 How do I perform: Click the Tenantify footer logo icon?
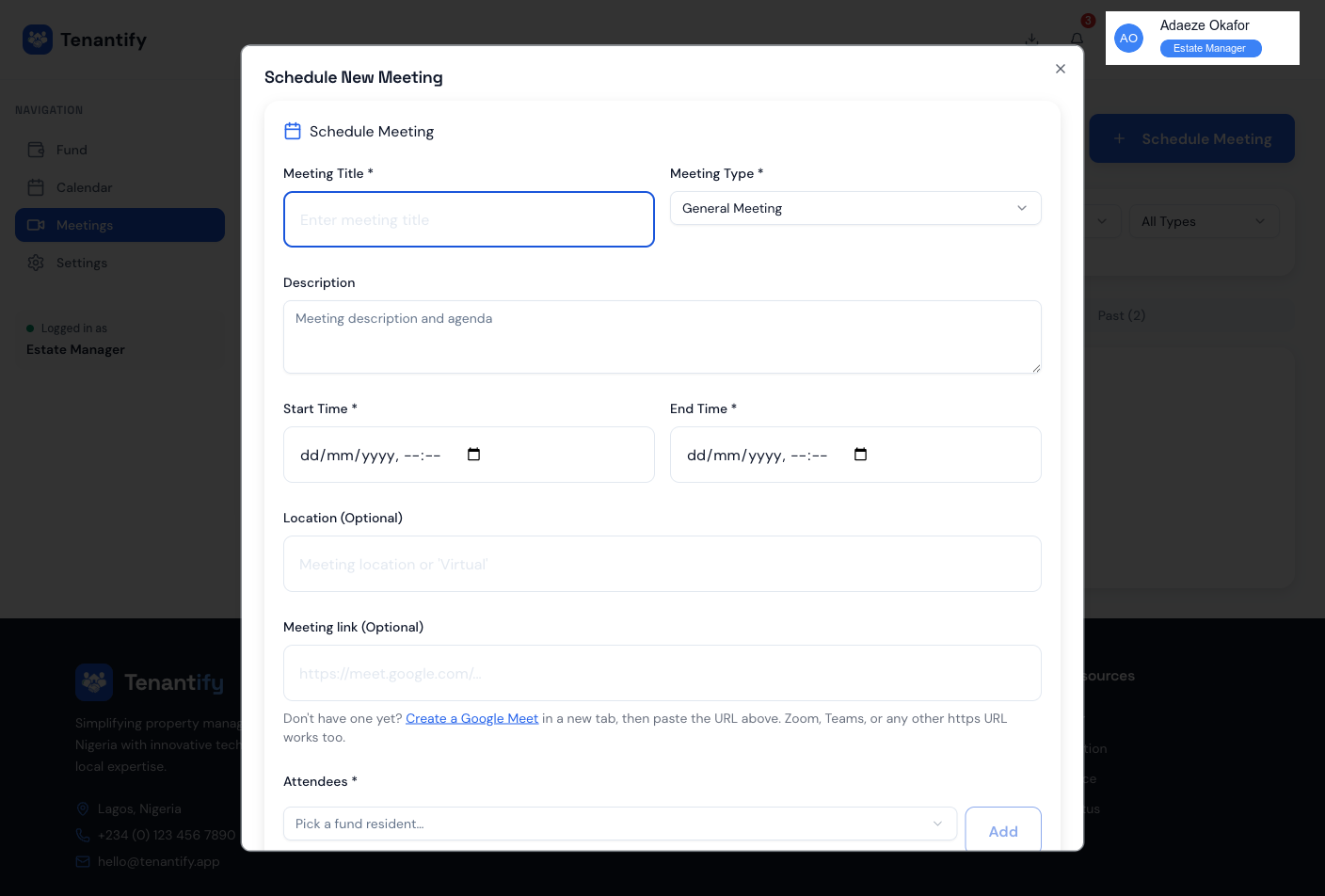coord(94,682)
